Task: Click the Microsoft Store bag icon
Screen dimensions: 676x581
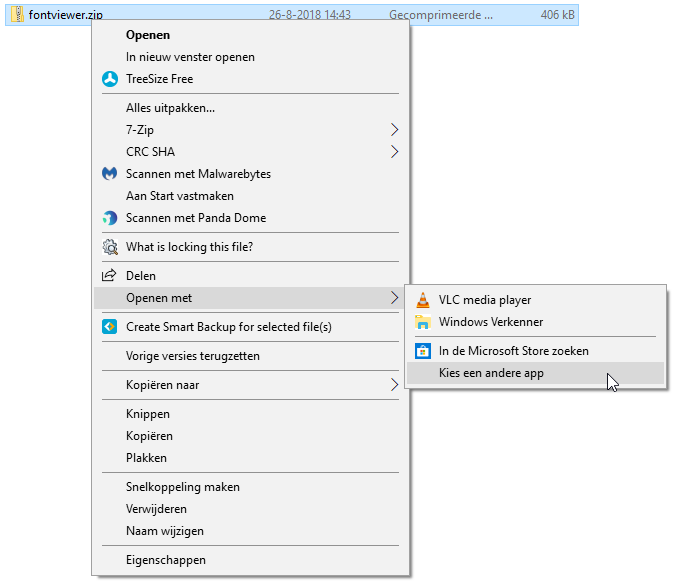Action: click(423, 351)
